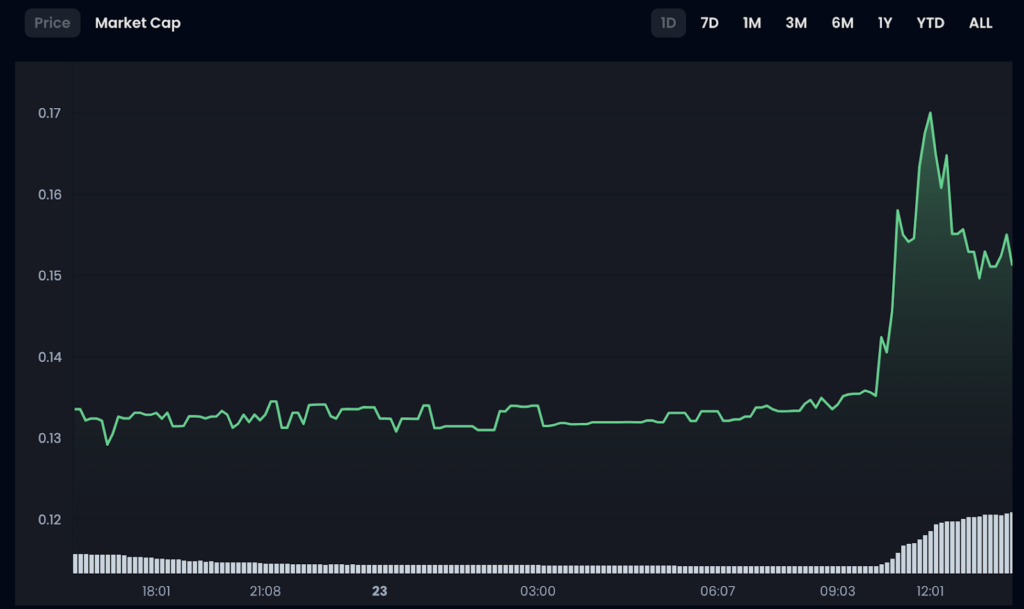Display ALL time price history
Viewport: 1024px width, 609px height.
click(x=980, y=23)
